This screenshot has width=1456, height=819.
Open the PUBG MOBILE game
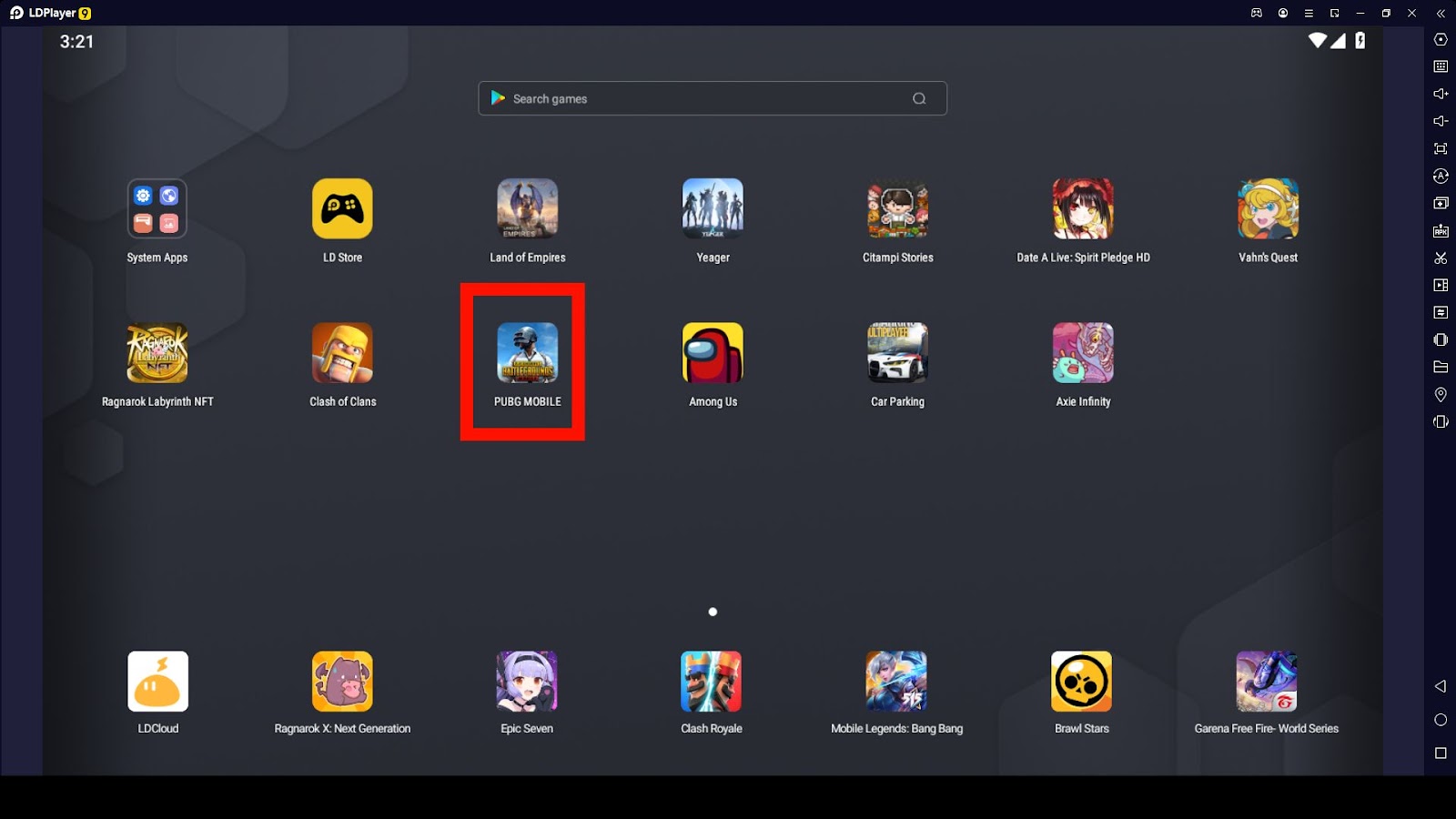pyautogui.click(x=527, y=353)
